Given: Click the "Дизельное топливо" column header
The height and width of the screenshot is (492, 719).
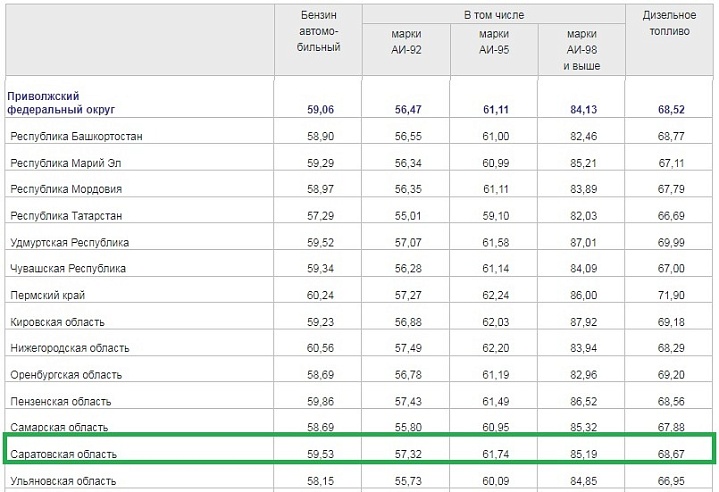Looking at the screenshot, I should point(671,24).
